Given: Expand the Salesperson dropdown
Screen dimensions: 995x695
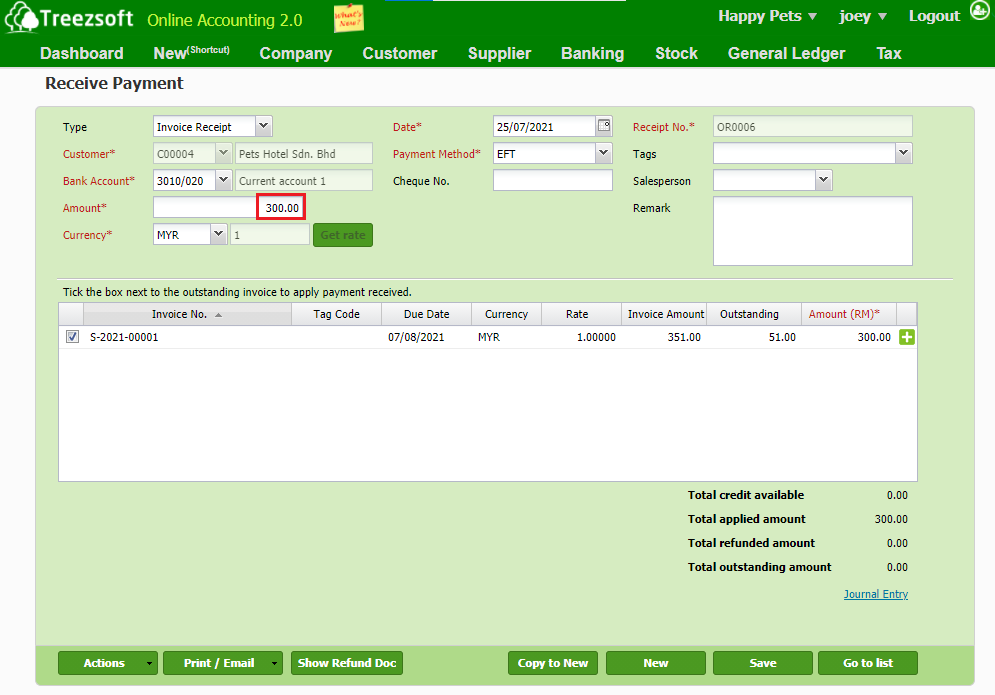Looking at the screenshot, I should tap(823, 181).
